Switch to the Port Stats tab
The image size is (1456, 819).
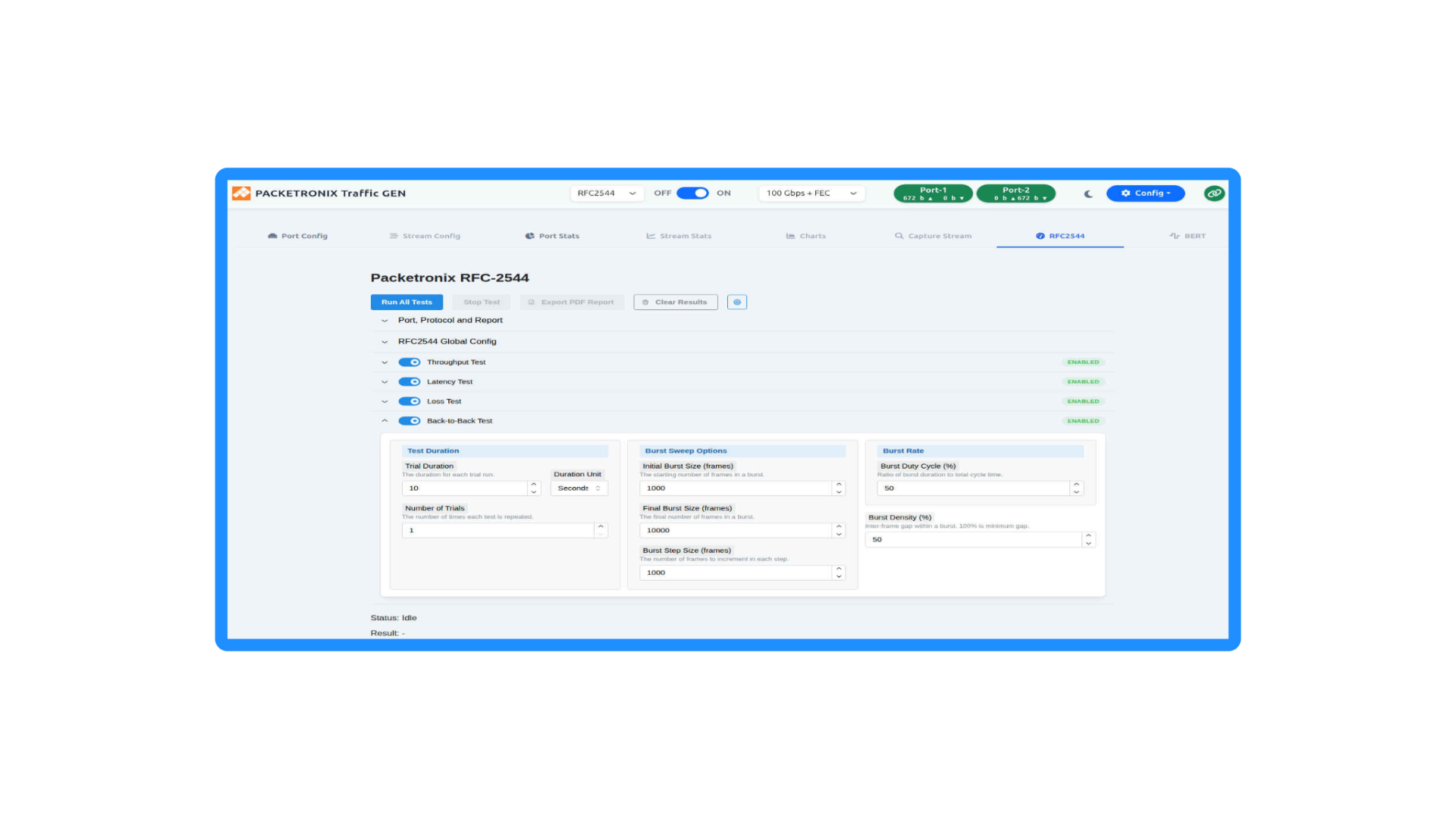click(552, 236)
